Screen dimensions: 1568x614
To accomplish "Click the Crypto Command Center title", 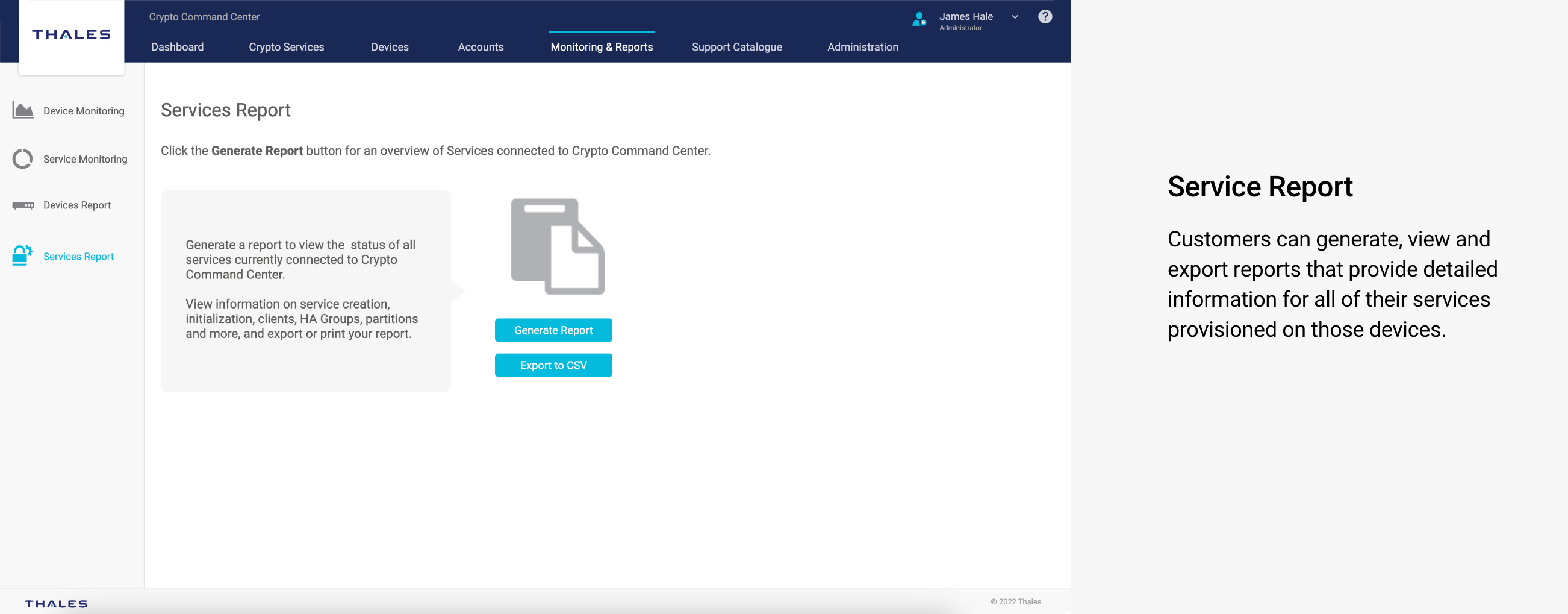I will (204, 17).
